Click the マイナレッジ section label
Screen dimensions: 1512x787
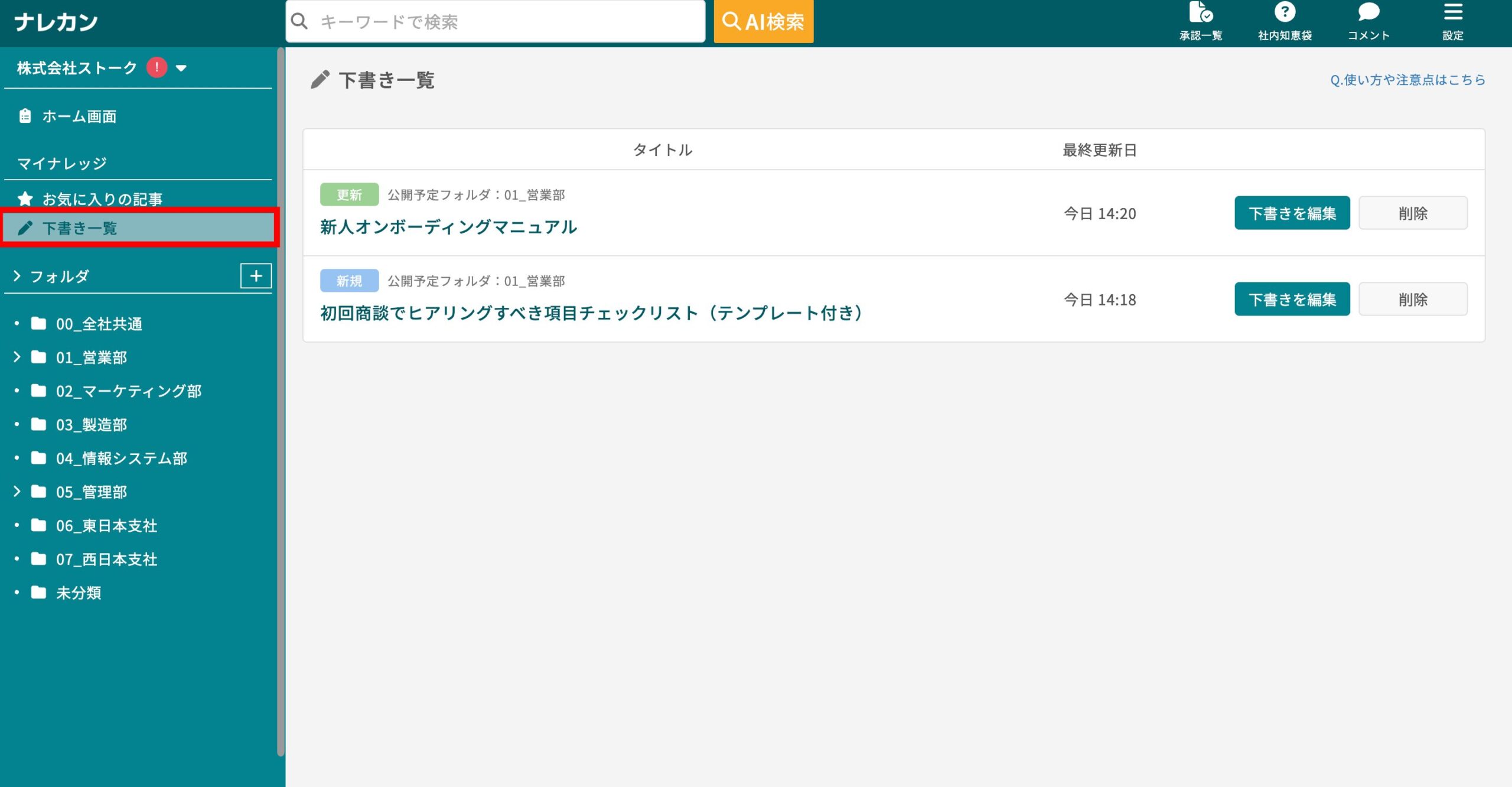62,163
